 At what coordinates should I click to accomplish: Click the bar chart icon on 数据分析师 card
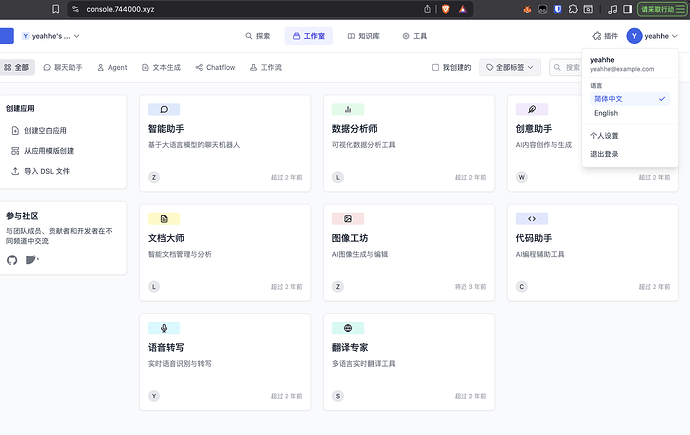tap(348, 109)
